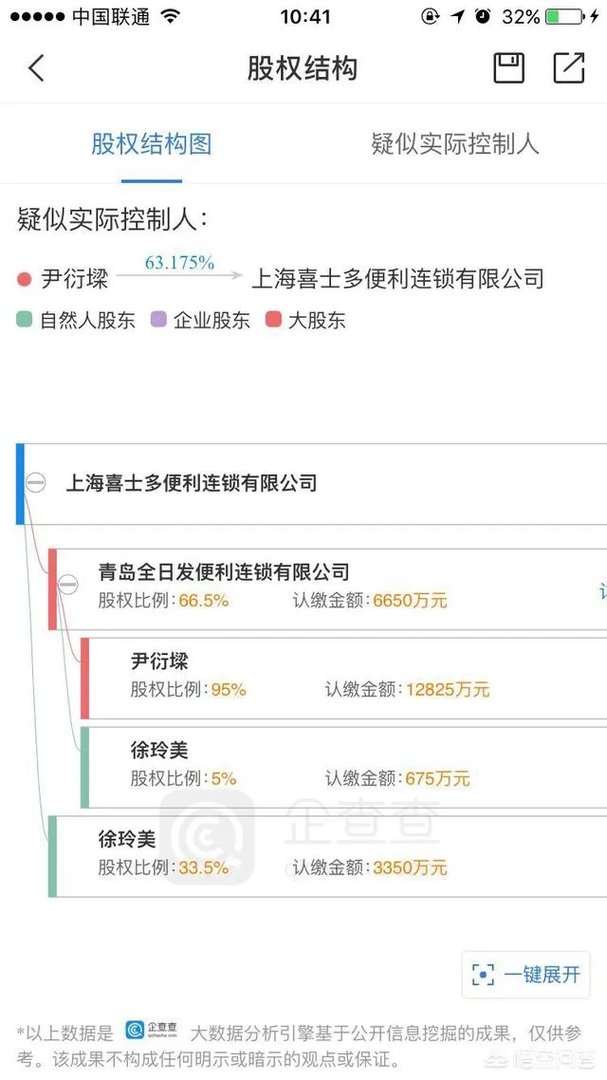This screenshot has width=607, height=1080.
Task: Tap the save icon in the top bar
Action: (x=507, y=68)
